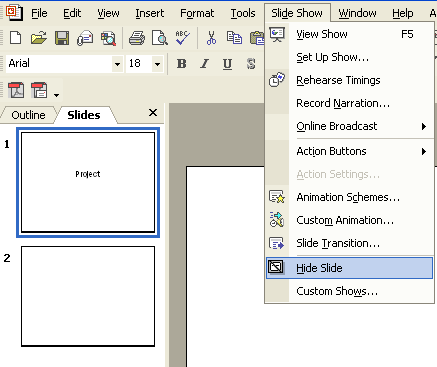The width and height of the screenshot is (437, 367).
Task: Click the Convert to Adobe PDF icon
Action: pyautogui.click(x=16, y=90)
